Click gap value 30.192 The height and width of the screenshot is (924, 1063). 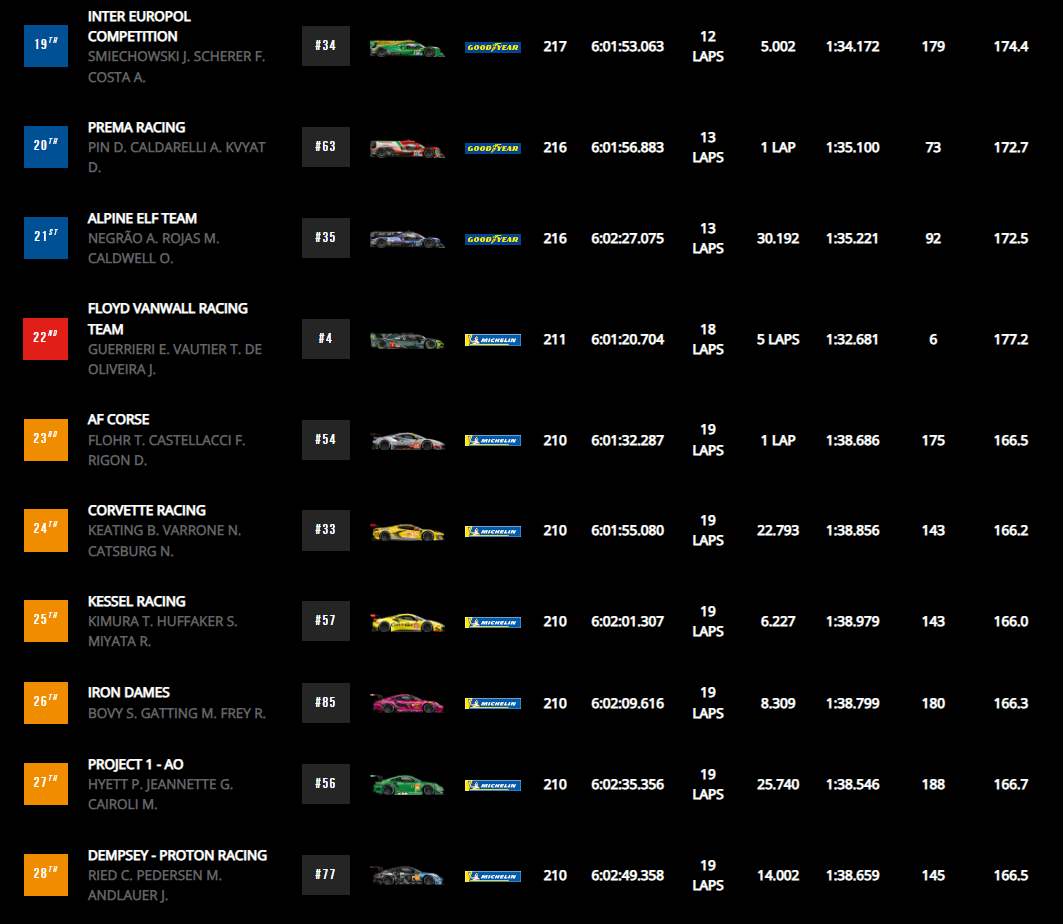point(778,239)
